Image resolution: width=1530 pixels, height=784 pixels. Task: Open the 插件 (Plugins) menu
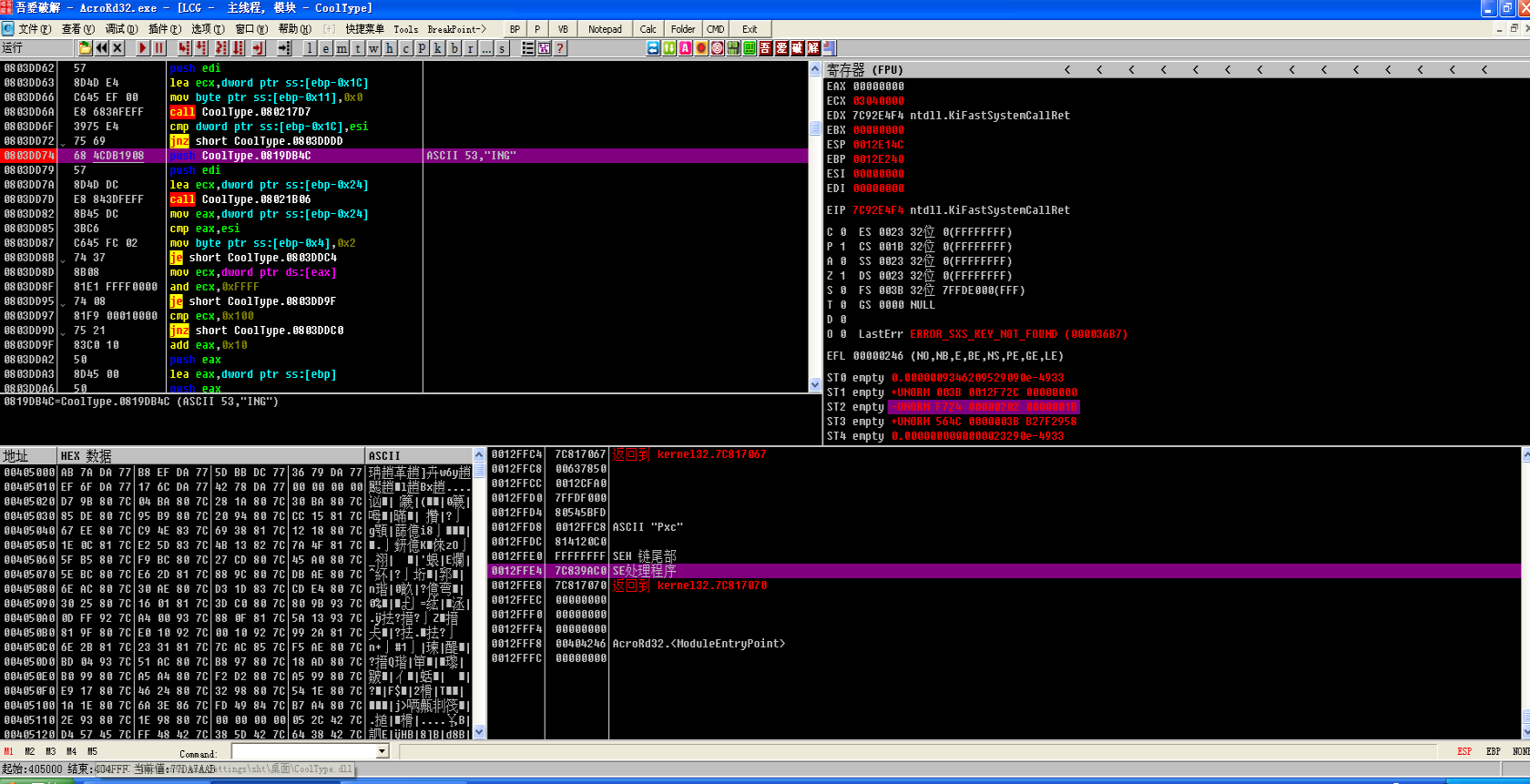tap(165, 29)
